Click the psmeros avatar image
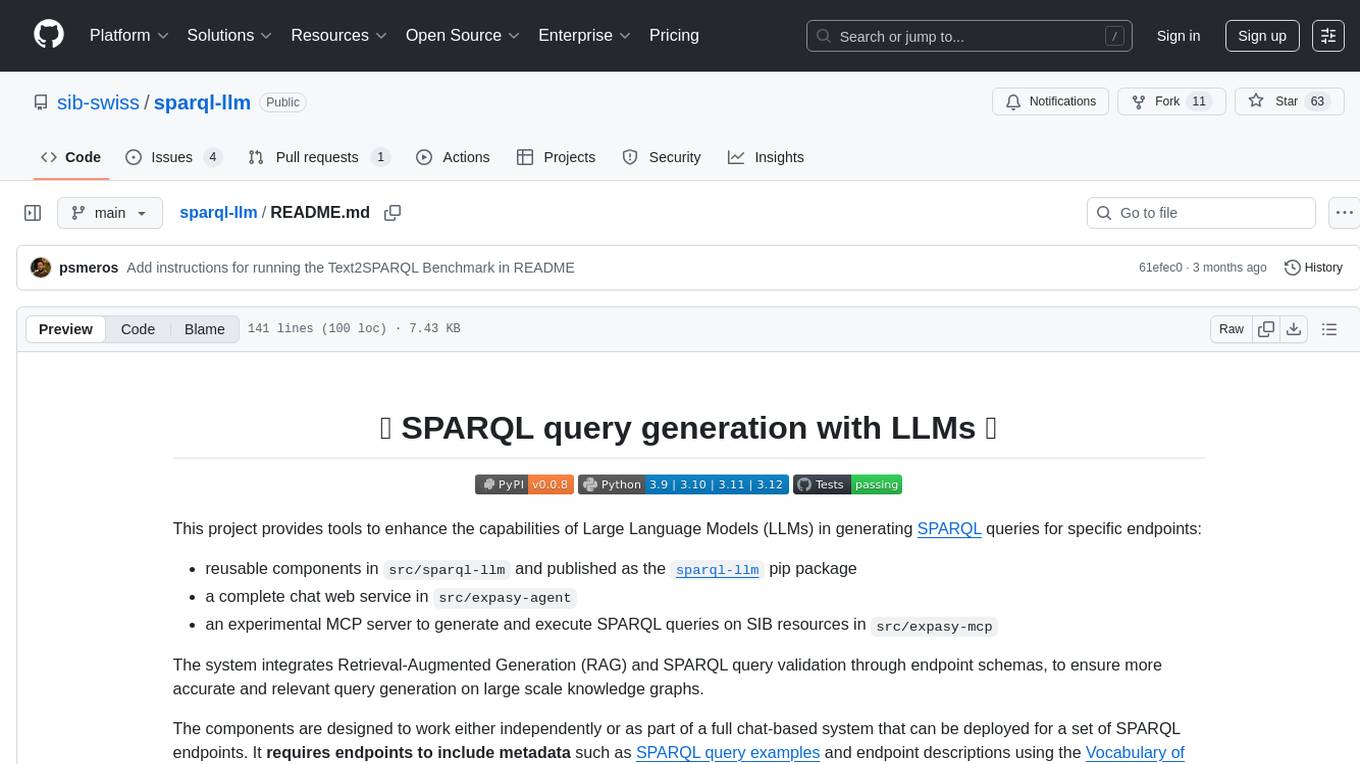The width and height of the screenshot is (1360, 764). tap(41, 268)
